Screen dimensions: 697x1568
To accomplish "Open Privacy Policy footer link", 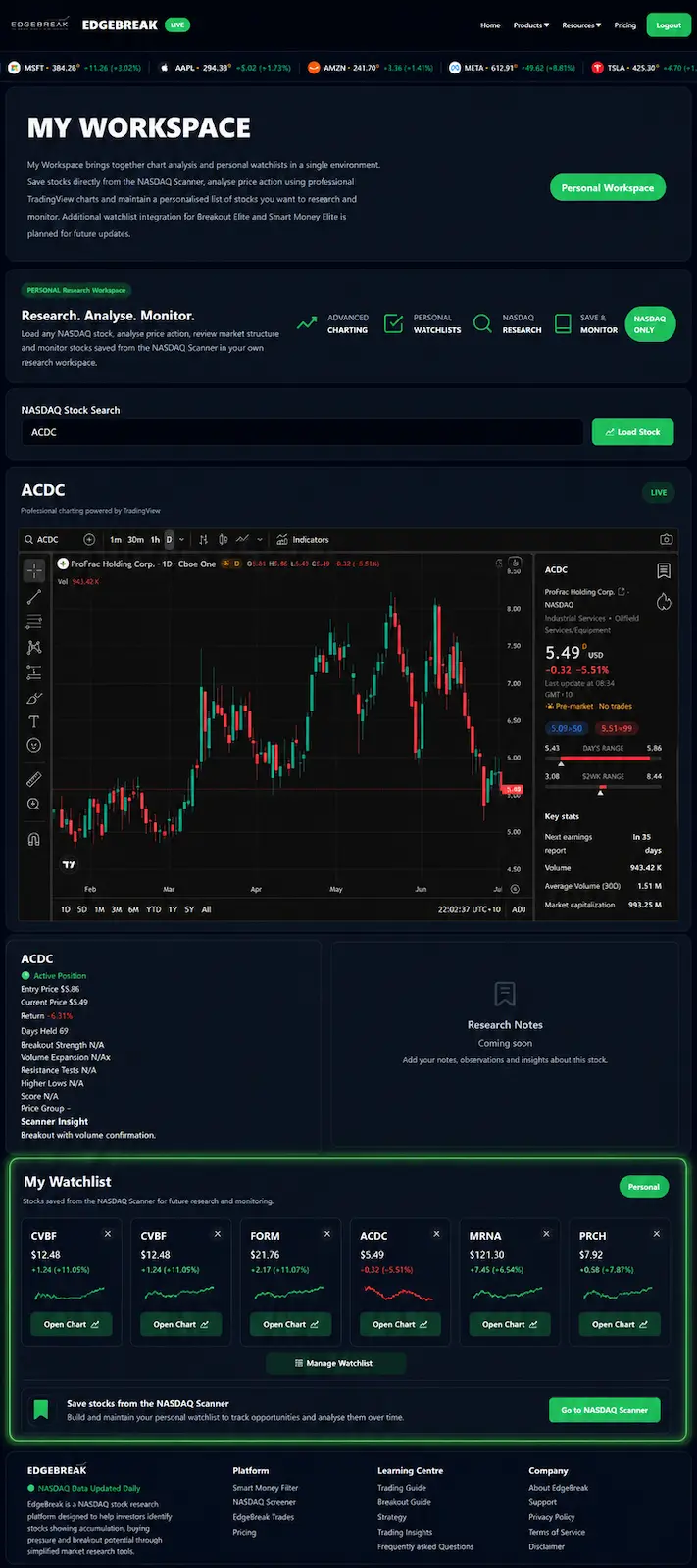I will coord(552,1517).
